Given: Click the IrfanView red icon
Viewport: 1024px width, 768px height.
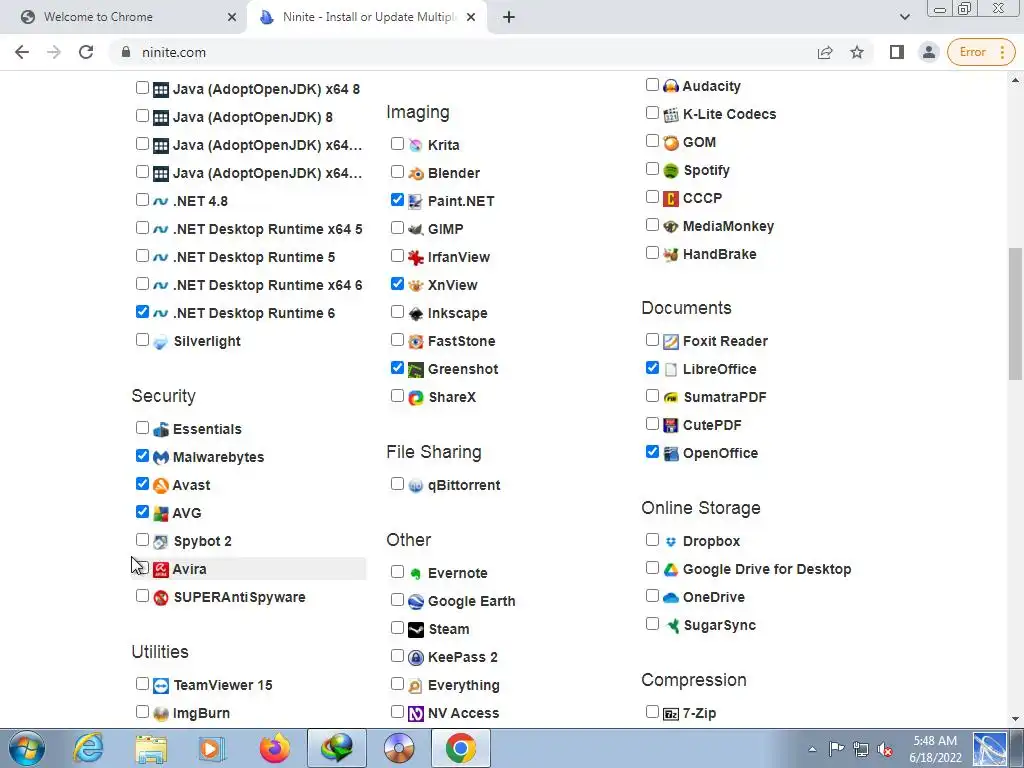Looking at the screenshot, I should click(416, 257).
